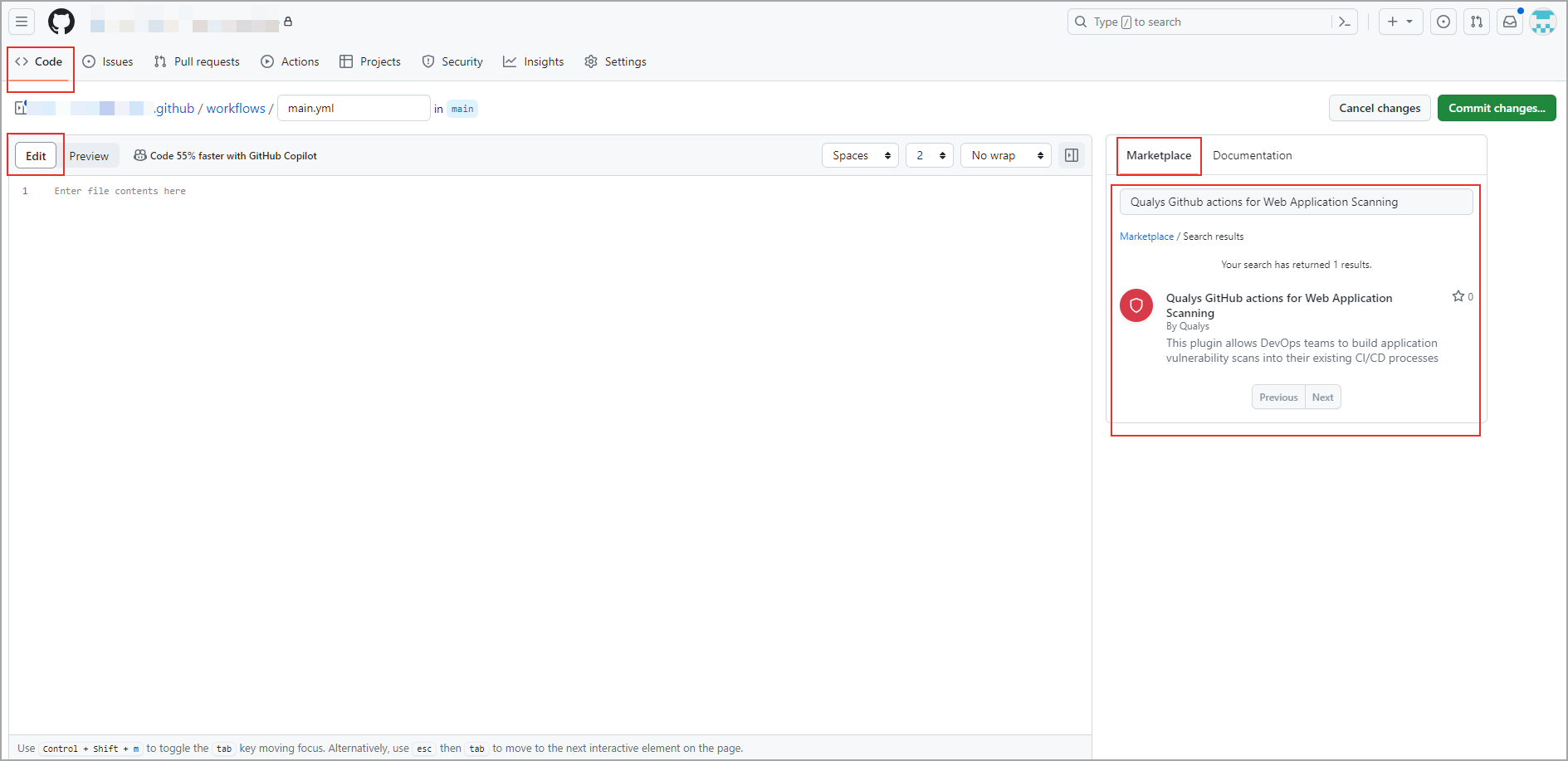The width and height of the screenshot is (1568, 761).
Task: Switch to Documentation tab
Action: [1252, 155]
